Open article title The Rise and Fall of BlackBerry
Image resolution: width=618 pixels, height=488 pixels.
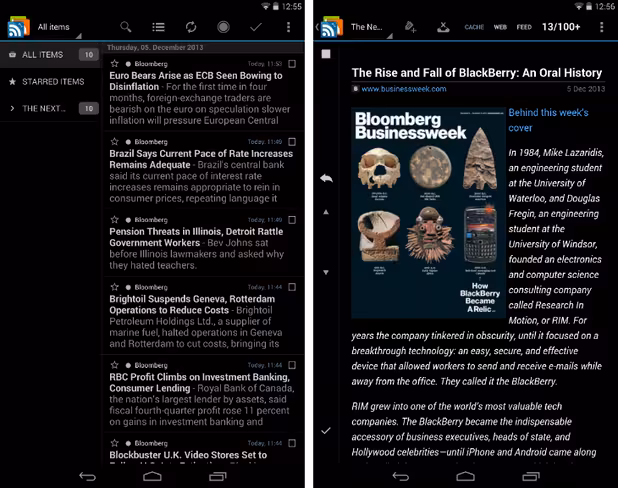[477, 73]
